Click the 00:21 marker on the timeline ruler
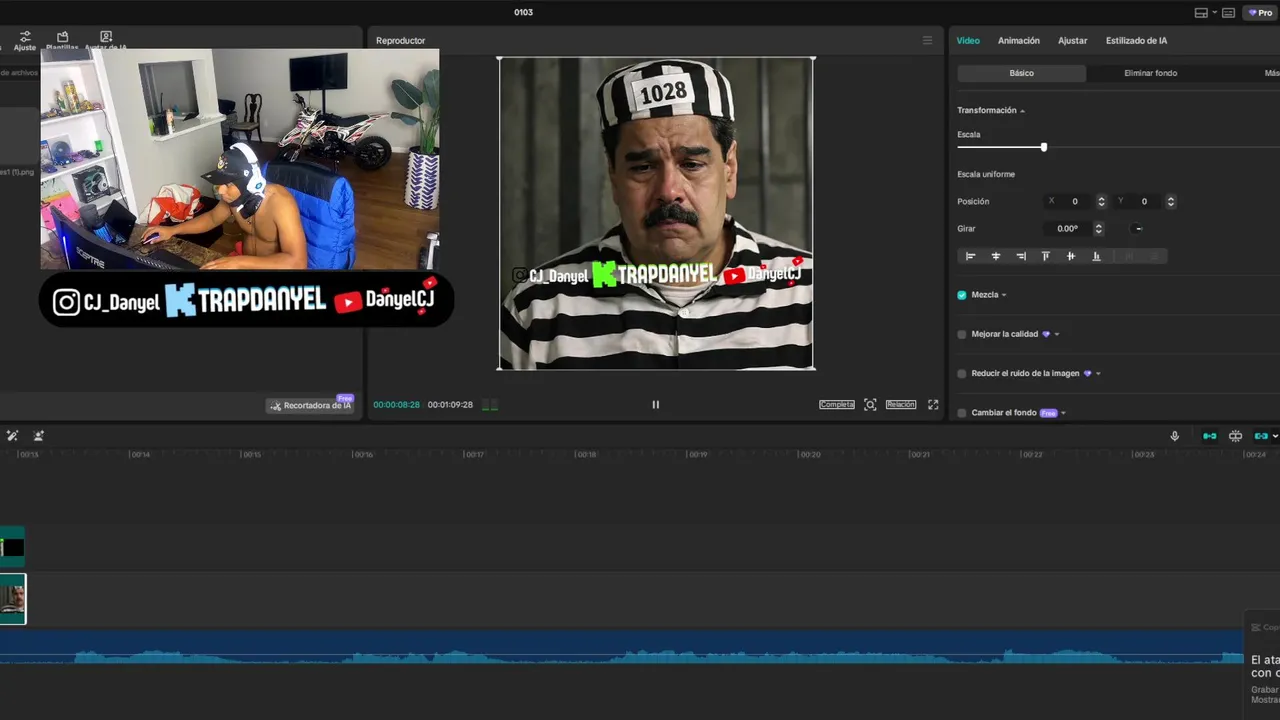The height and width of the screenshot is (720, 1280). [921, 454]
